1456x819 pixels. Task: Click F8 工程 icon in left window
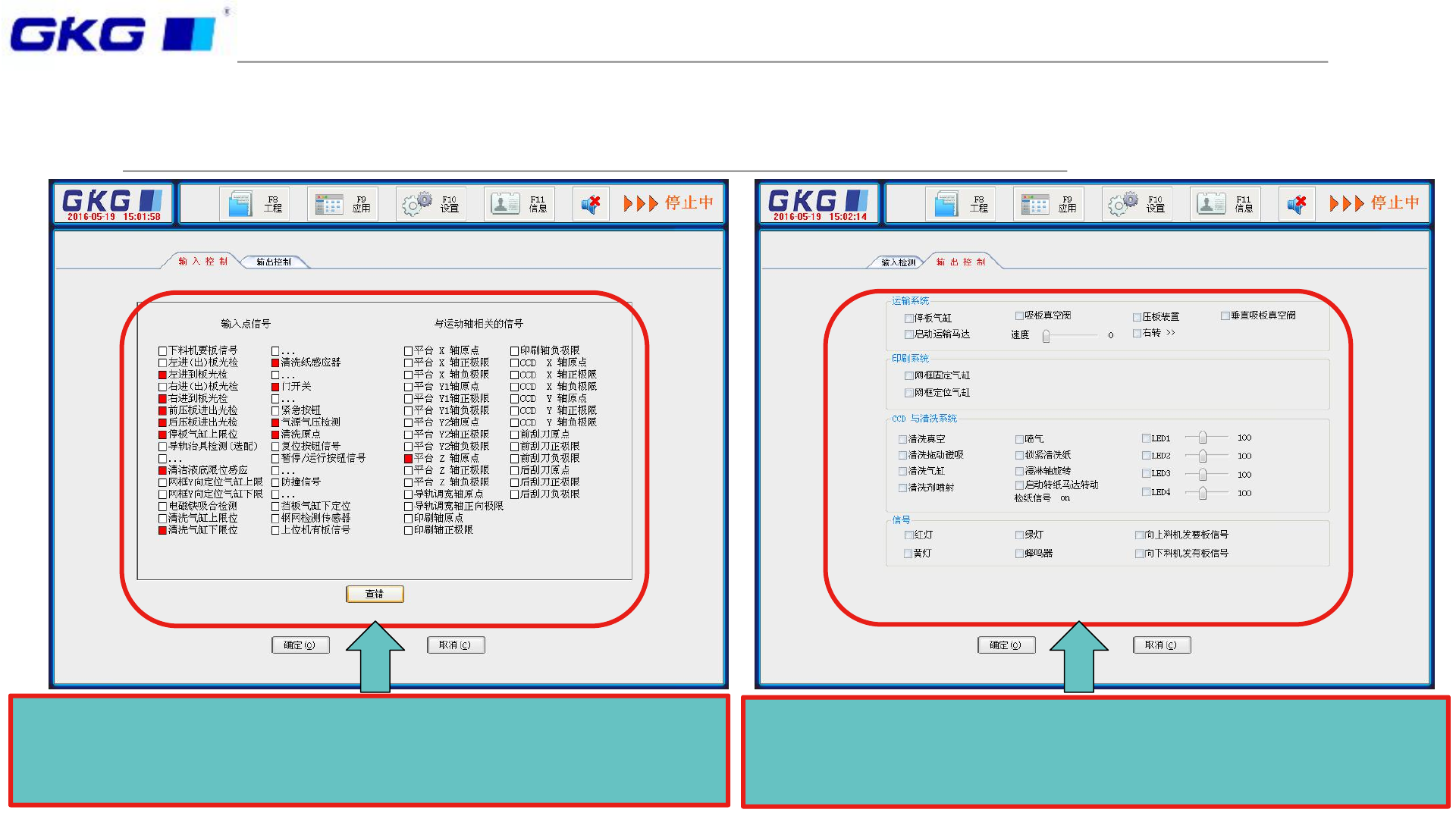(x=240, y=204)
